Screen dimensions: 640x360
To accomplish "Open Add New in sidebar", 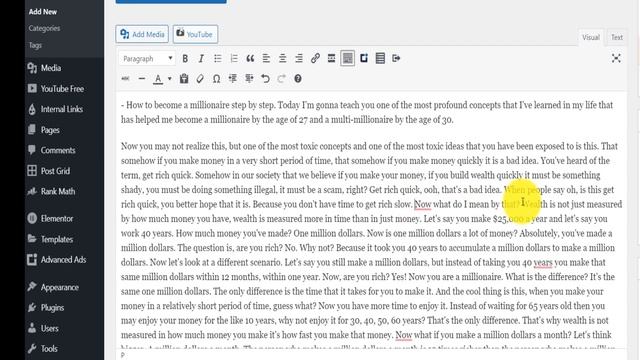I will click(43, 12).
